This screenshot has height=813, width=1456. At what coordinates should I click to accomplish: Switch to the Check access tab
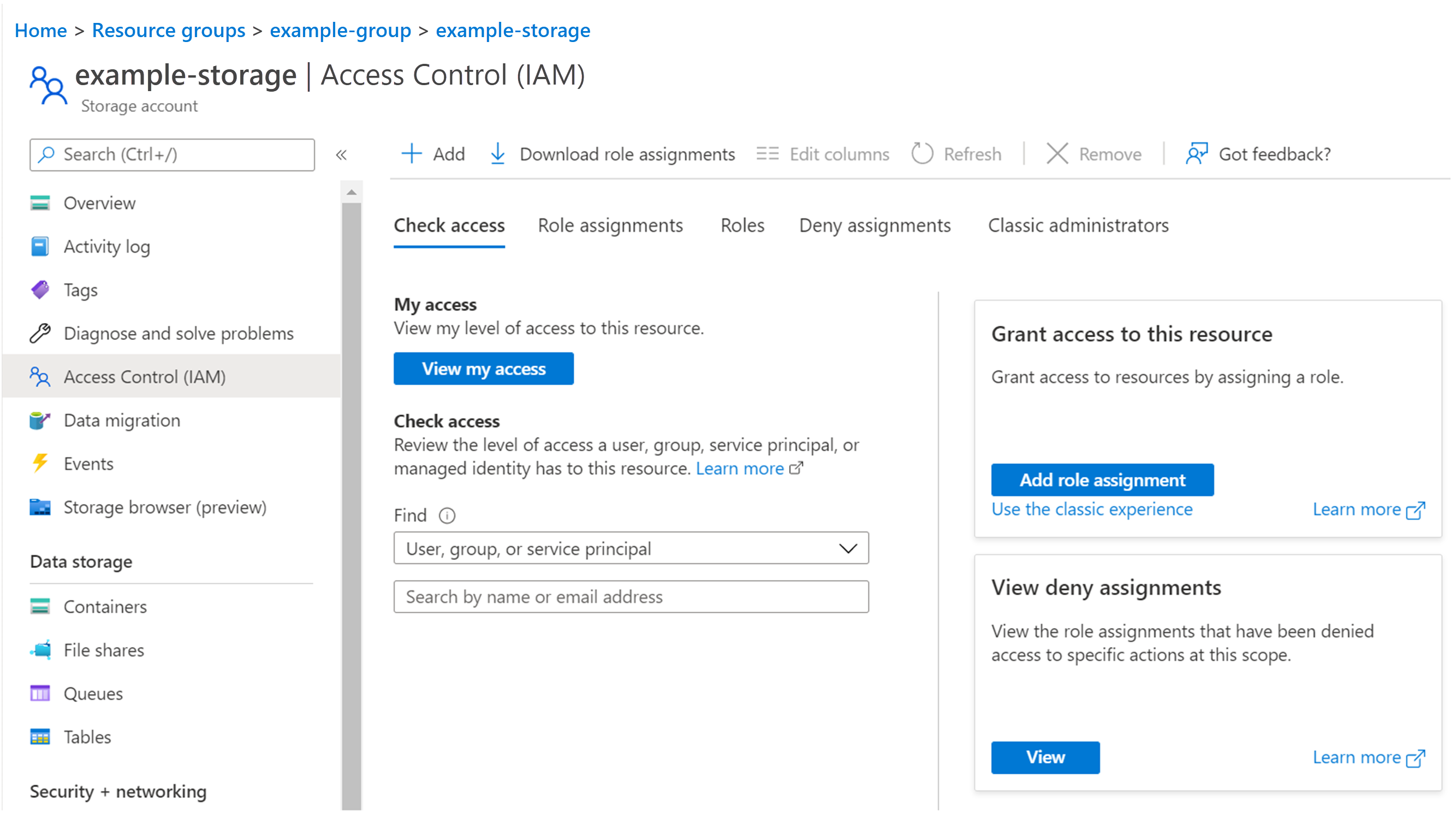point(449,225)
